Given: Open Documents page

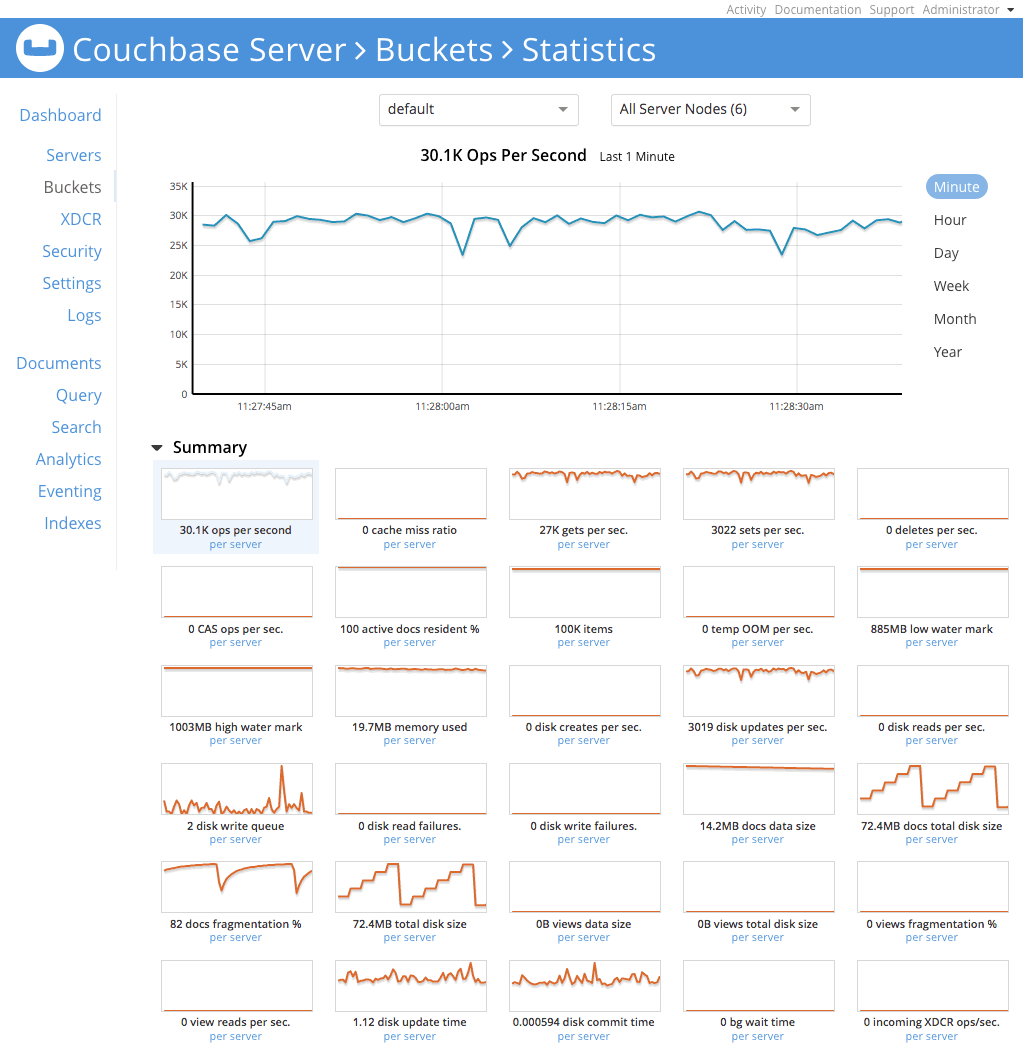Looking at the screenshot, I should [59, 363].
